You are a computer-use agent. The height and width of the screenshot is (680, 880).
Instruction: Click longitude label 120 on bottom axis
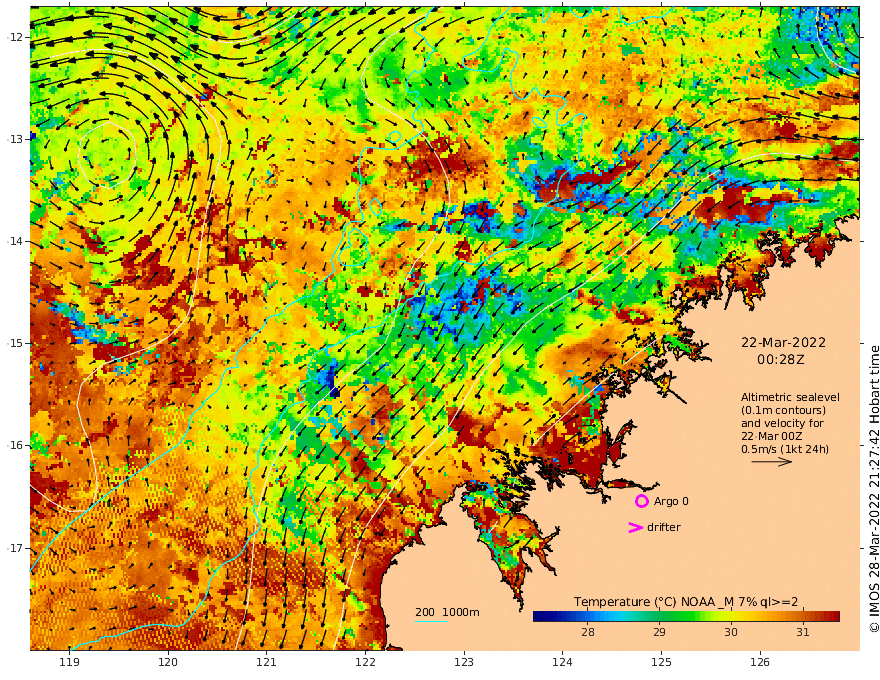click(x=168, y=662)
